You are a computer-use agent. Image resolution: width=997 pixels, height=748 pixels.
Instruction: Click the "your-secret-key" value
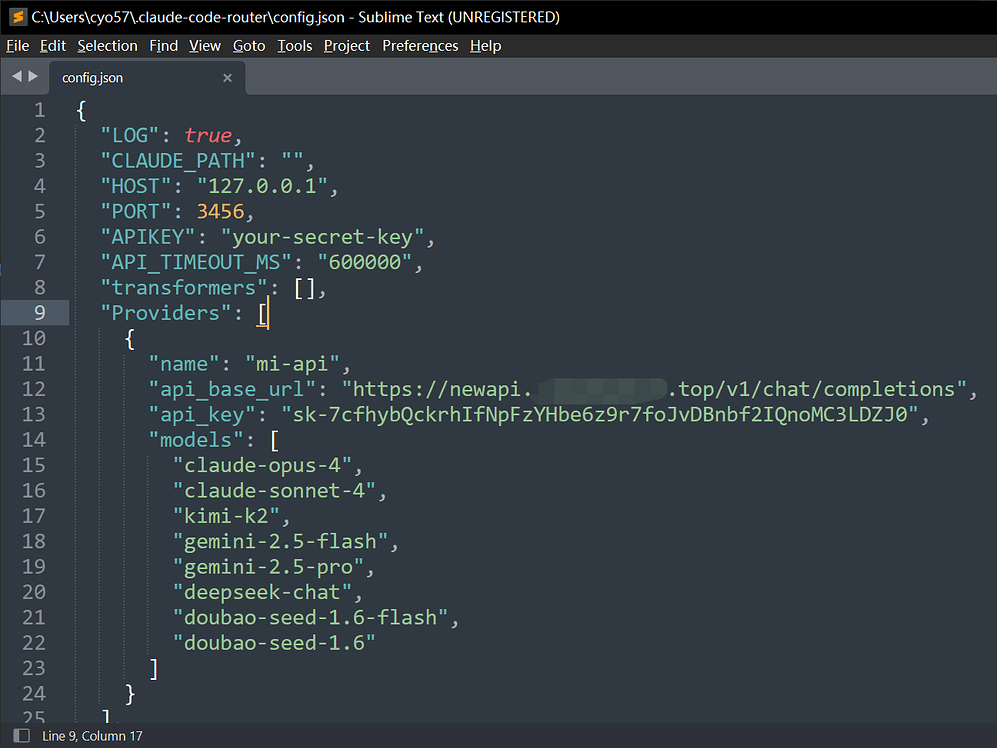click(x=322, y=237)
